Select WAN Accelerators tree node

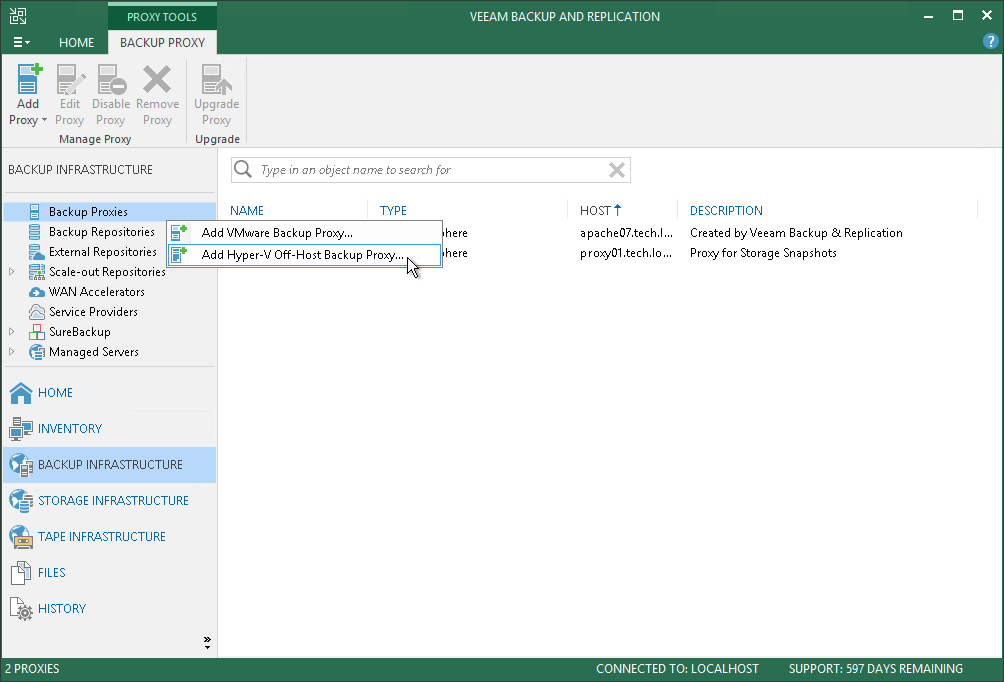[97, 292]
